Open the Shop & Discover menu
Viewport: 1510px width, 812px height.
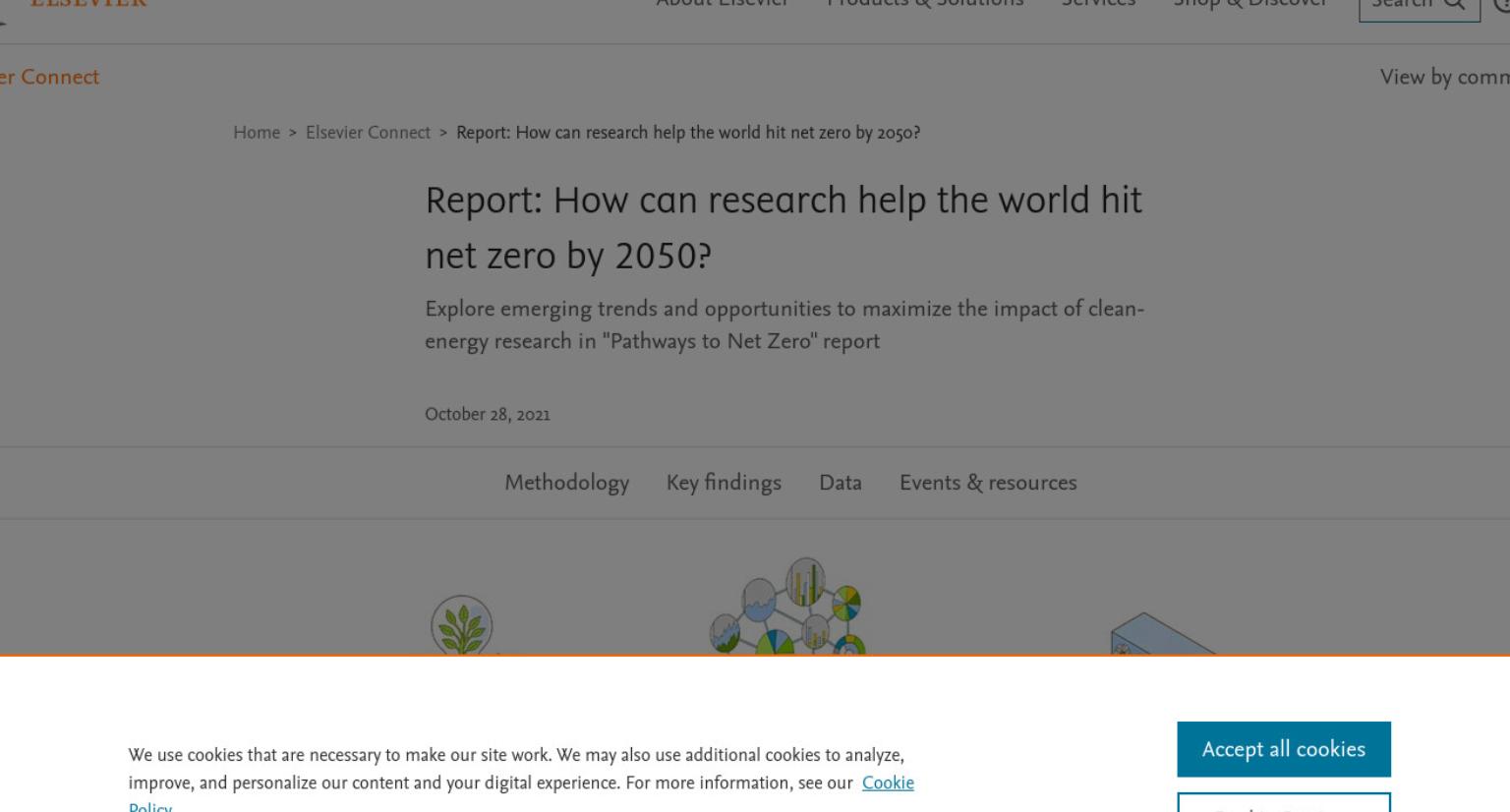pyautogui.click(x=1249, y=4)
